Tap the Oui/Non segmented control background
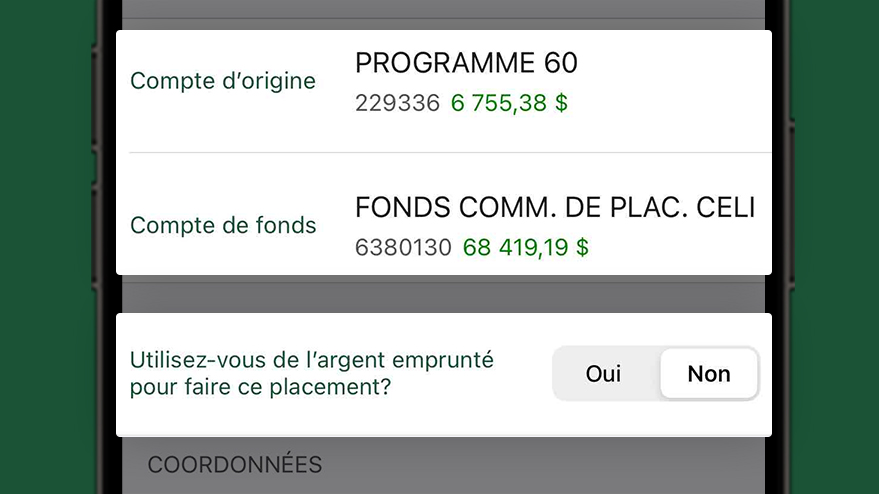This screenshot has height=494, width=879. (656, 373)
